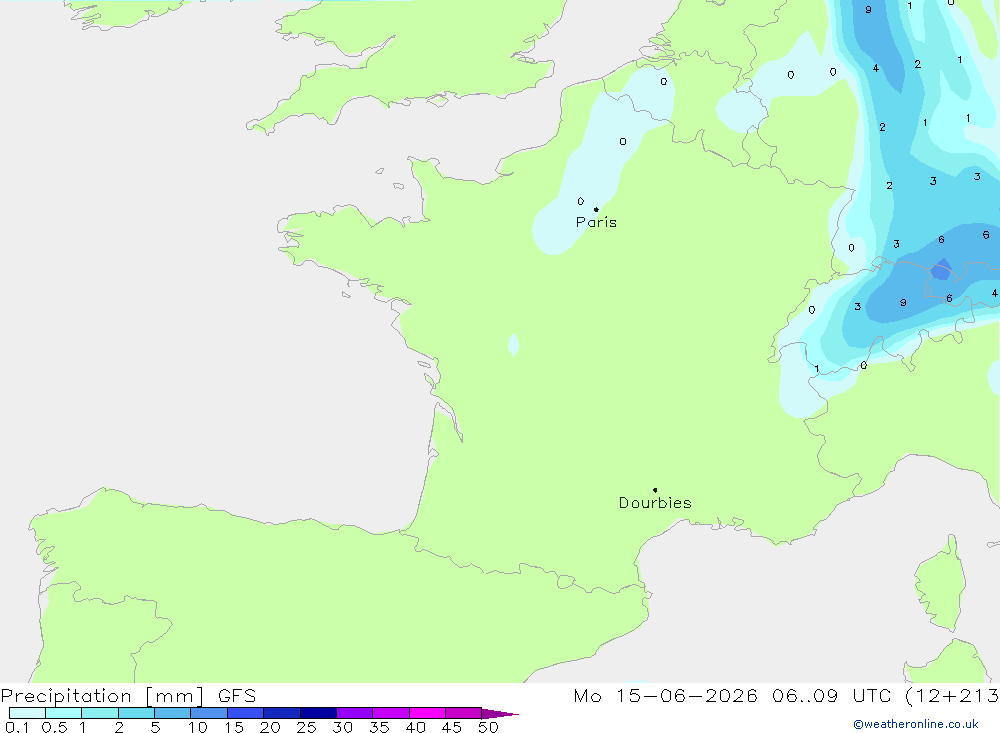Select the black dot marking Paris
The height and width of the screenshot is (733, 1000).
tap(596, 209)
